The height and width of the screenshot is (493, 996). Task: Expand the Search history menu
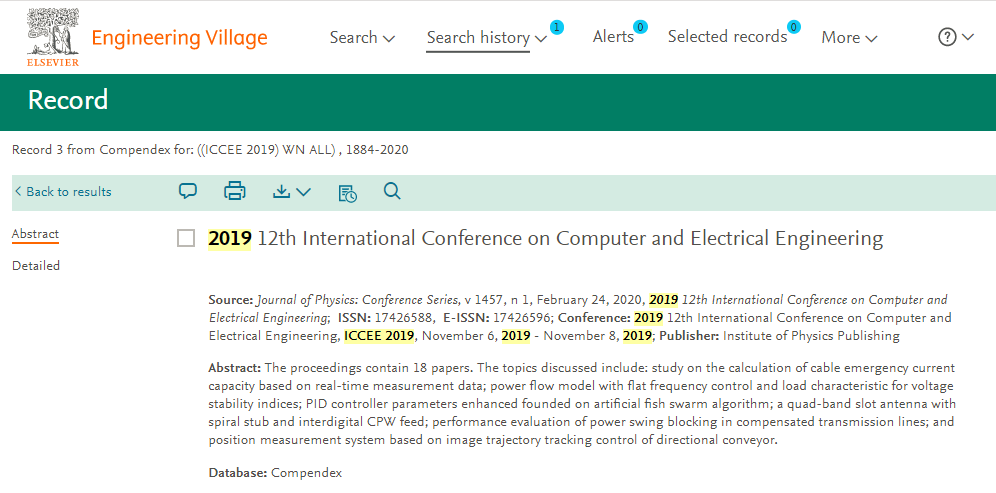click(x=487, y=38)
